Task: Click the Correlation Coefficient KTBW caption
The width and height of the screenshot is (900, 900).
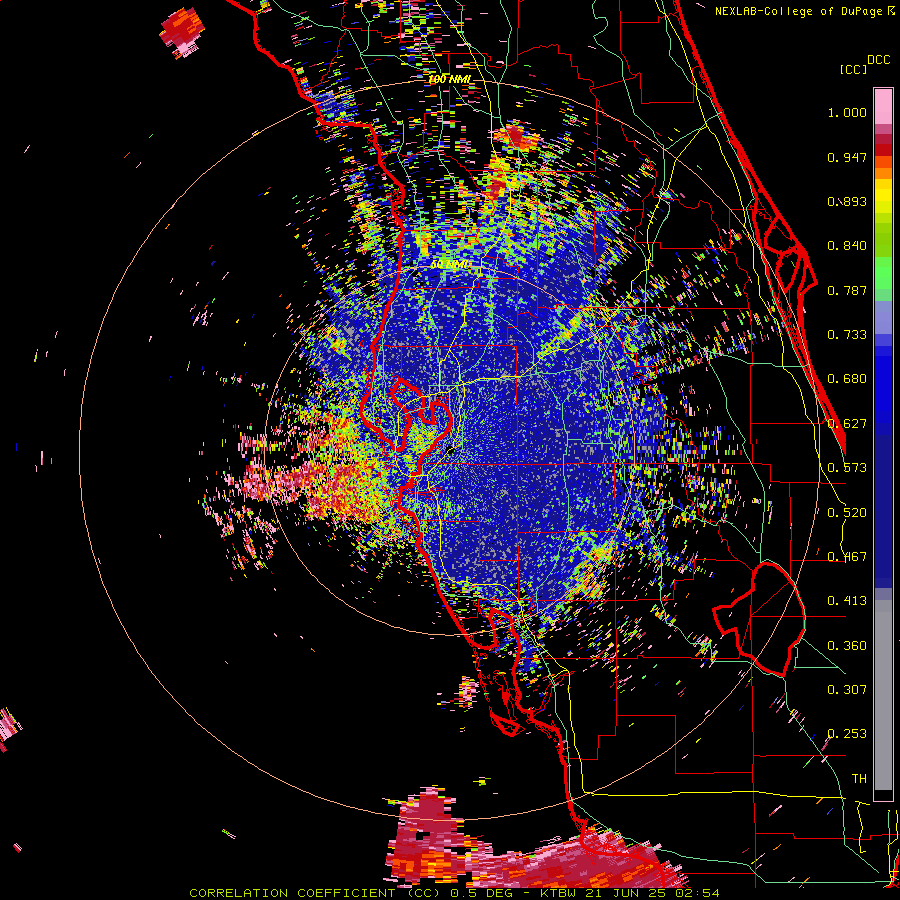Action: [x=454, y=893]
